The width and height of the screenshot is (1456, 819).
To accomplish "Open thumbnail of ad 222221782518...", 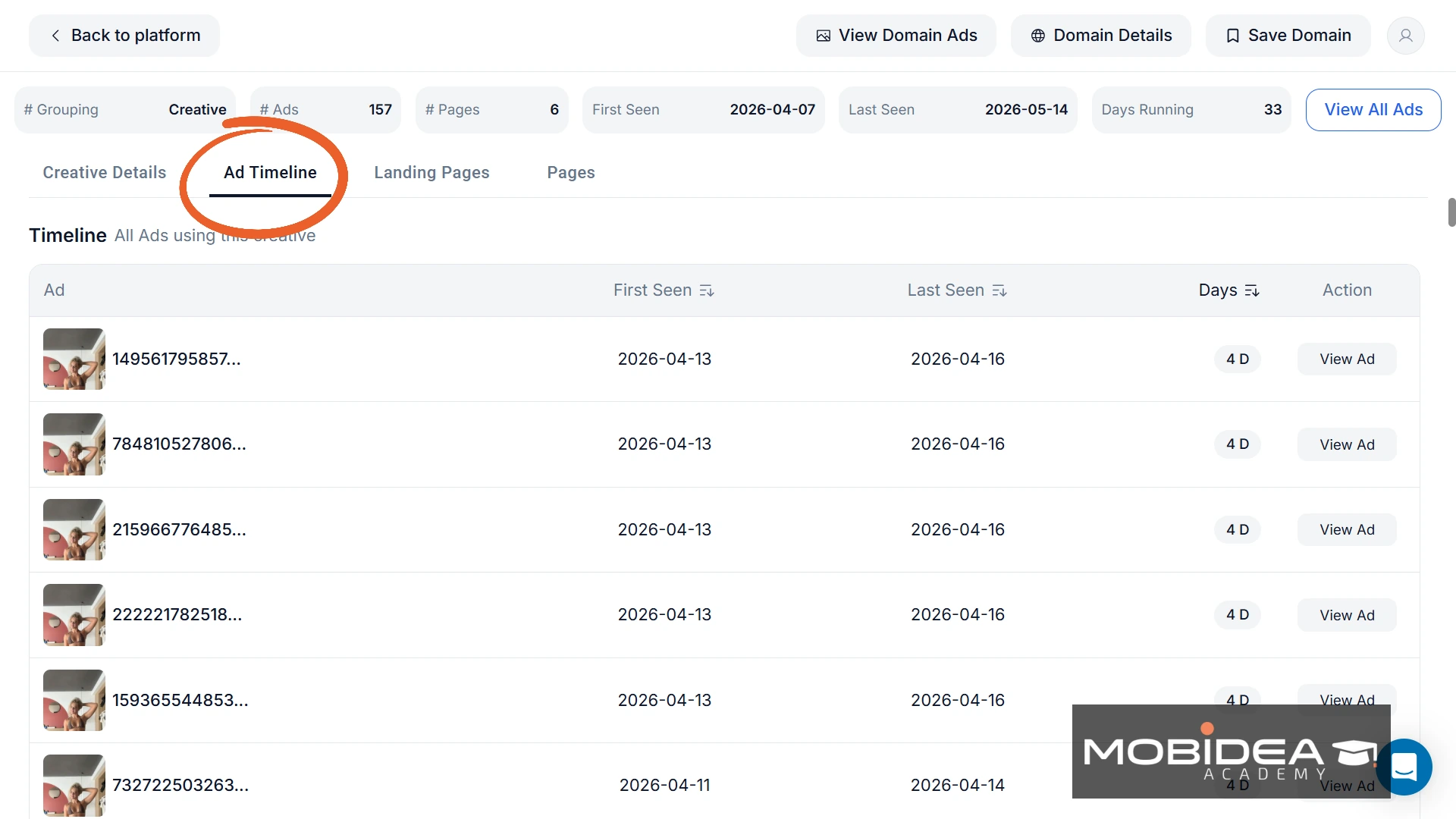I will click(x=74, y=615).
